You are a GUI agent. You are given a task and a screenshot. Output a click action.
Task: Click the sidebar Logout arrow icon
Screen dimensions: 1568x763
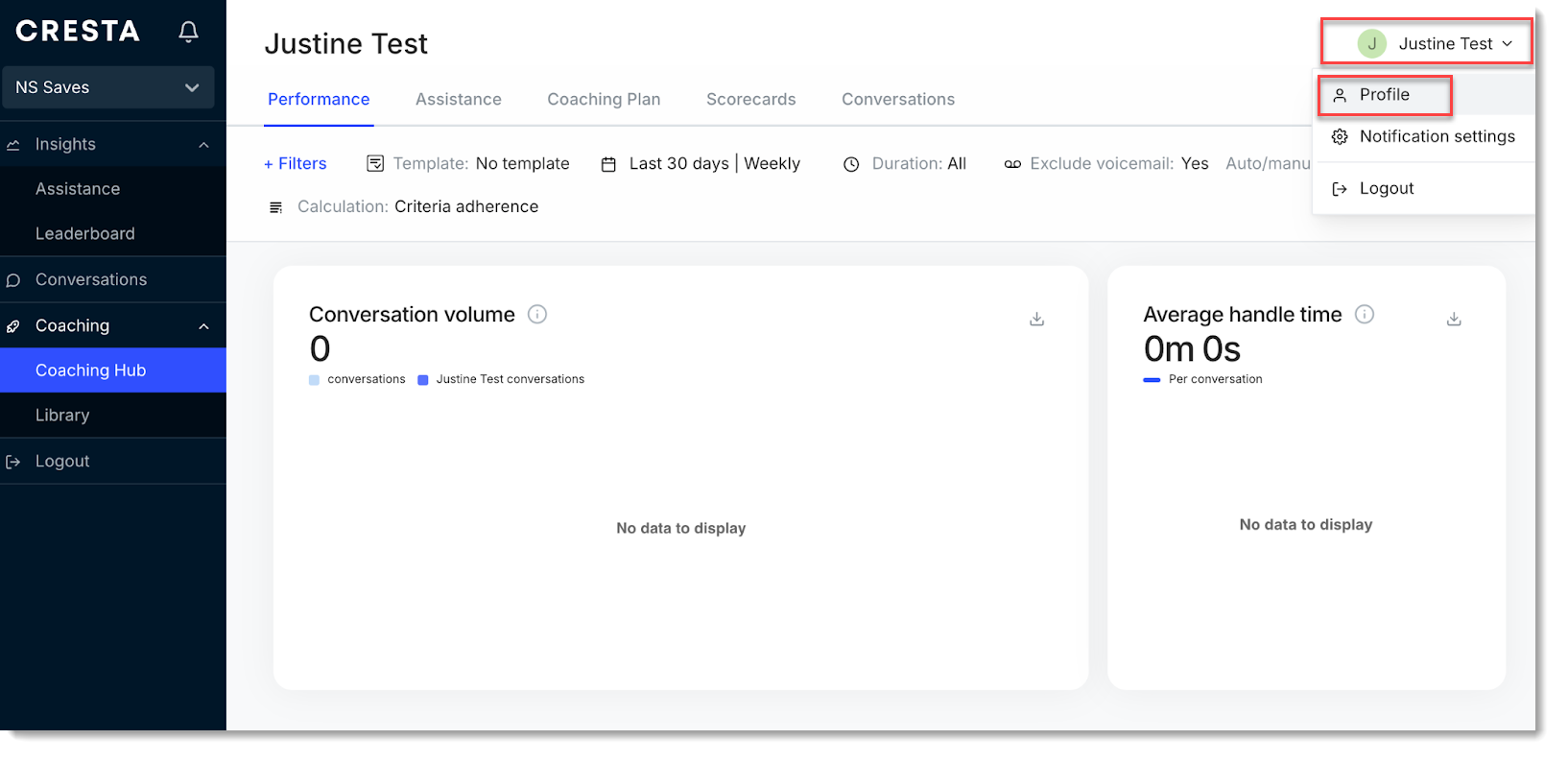tap(13, 462)
